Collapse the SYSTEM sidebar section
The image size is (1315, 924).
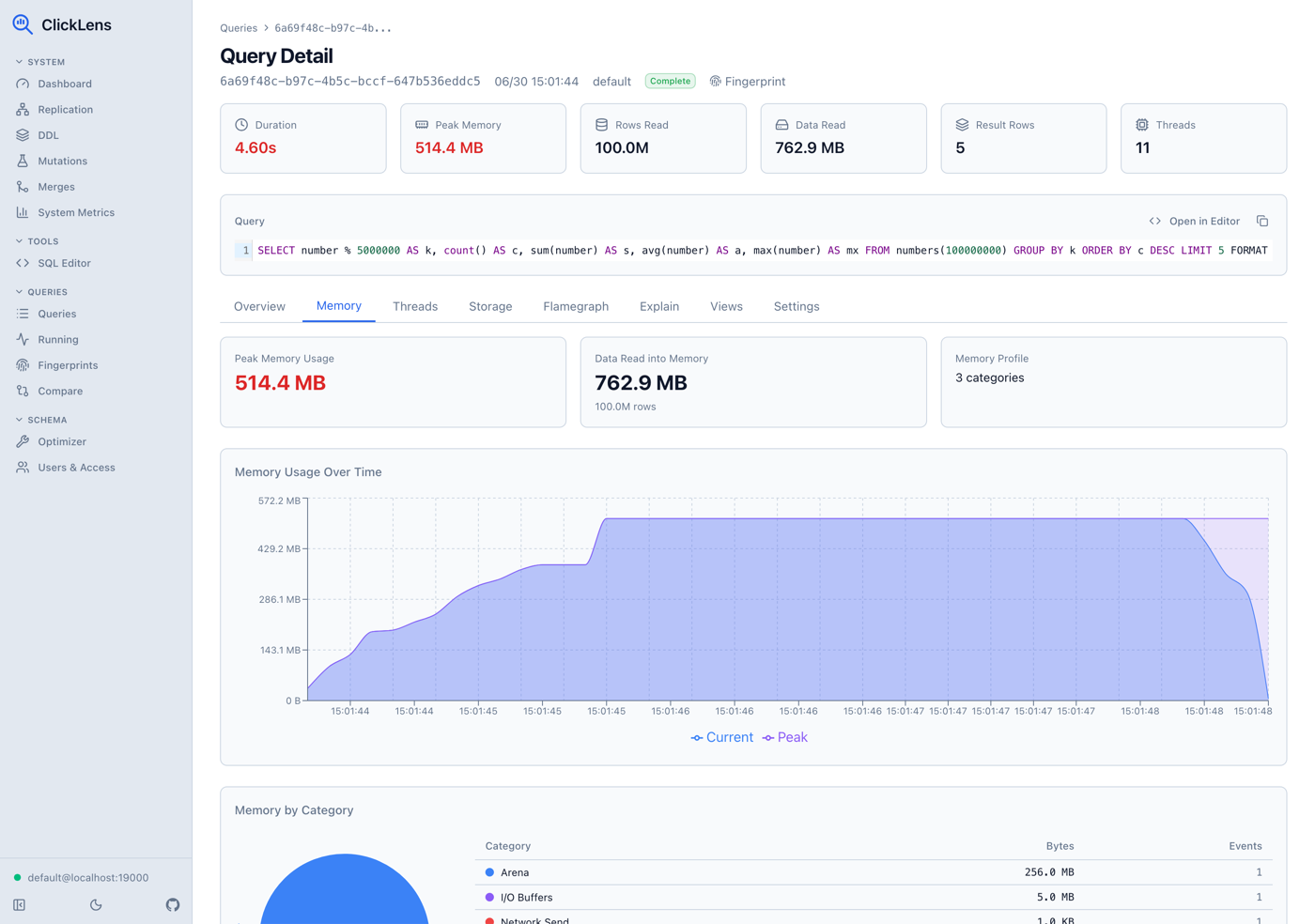40,62
